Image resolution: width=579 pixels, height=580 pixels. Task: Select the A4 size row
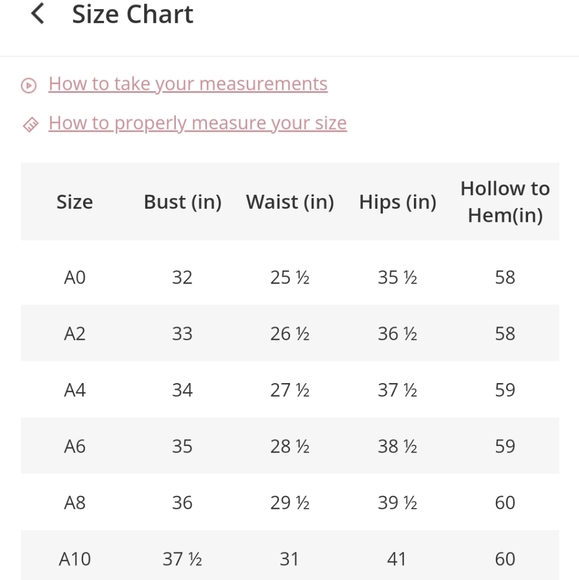pyautogui.click(x=290, y=390)
